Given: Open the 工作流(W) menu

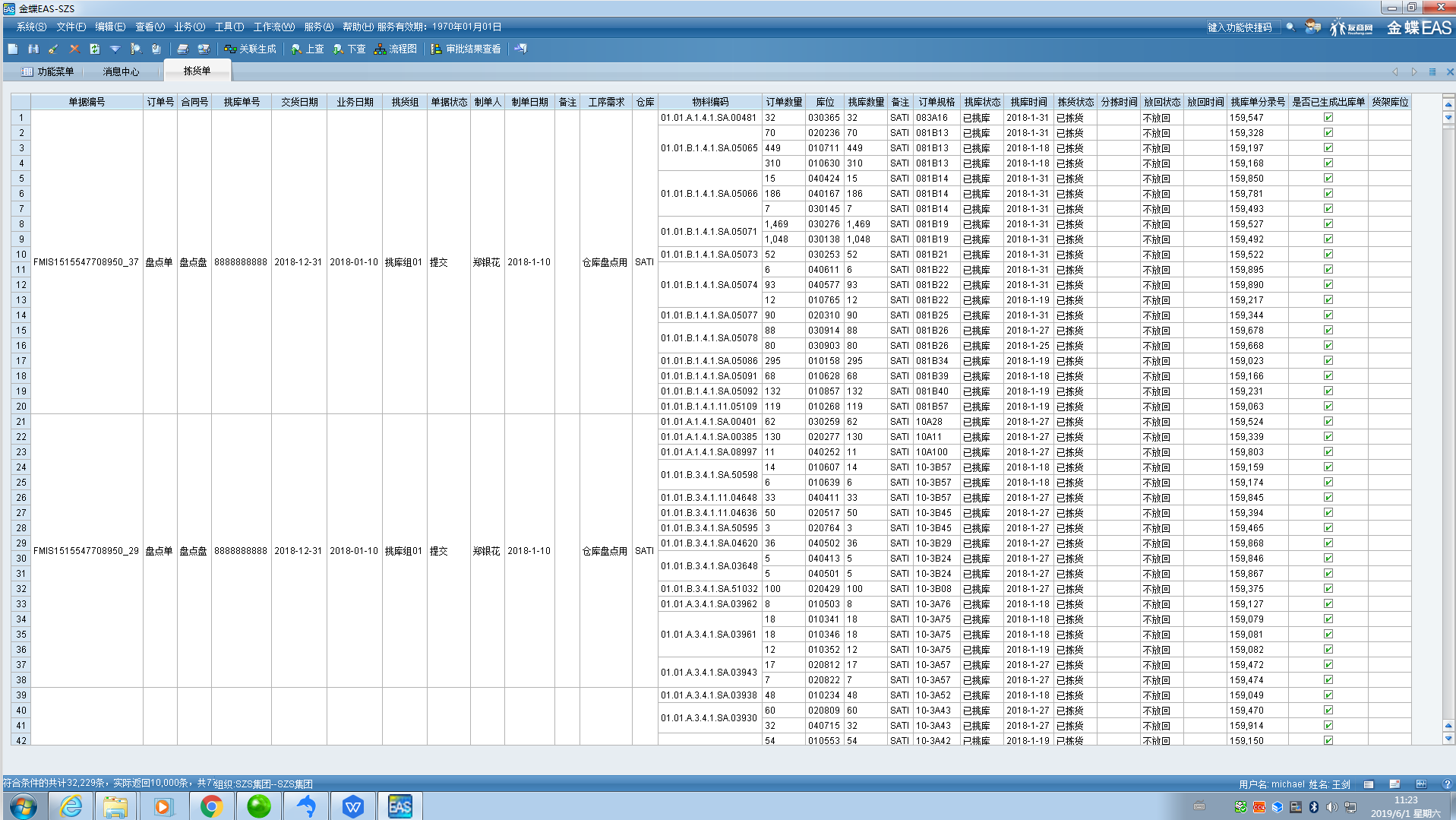Looking at the screenshot, I should tap(273, 27).
